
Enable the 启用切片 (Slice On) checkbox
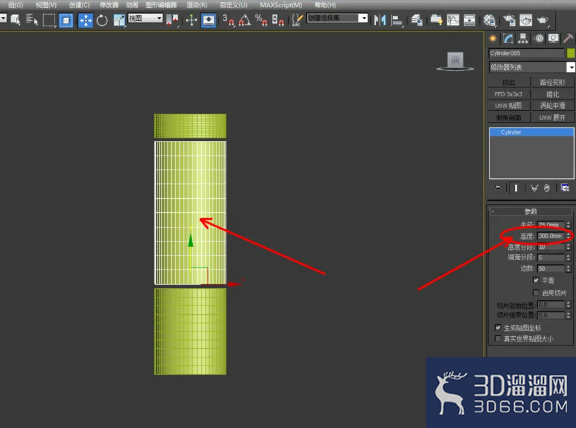pyautogui.click(x=536, y=292)
